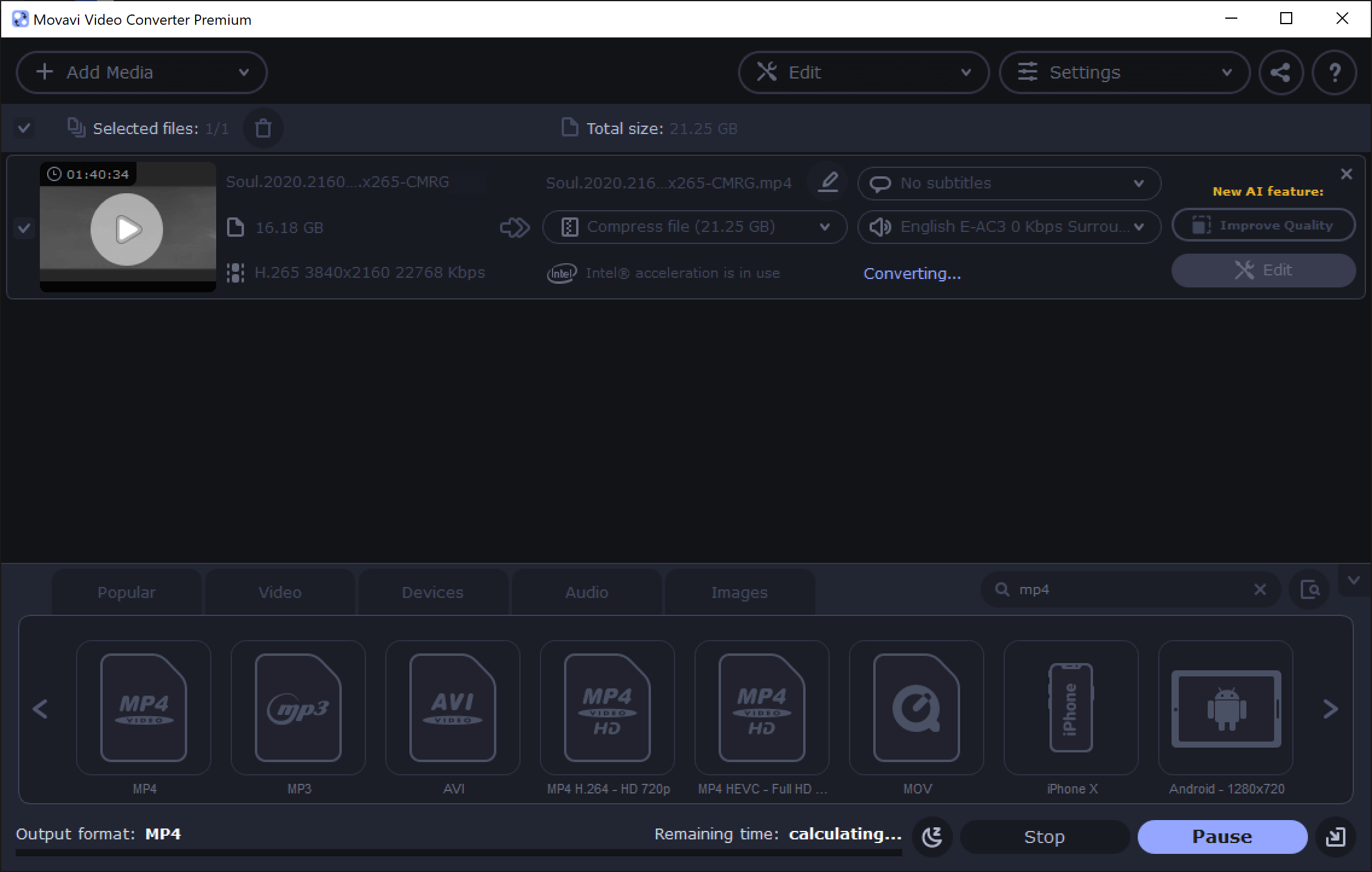Viewport: 1372px width, 872px height.
Task: Click the output filename Soul...CMRG.mp4
Action: [668, 183]
